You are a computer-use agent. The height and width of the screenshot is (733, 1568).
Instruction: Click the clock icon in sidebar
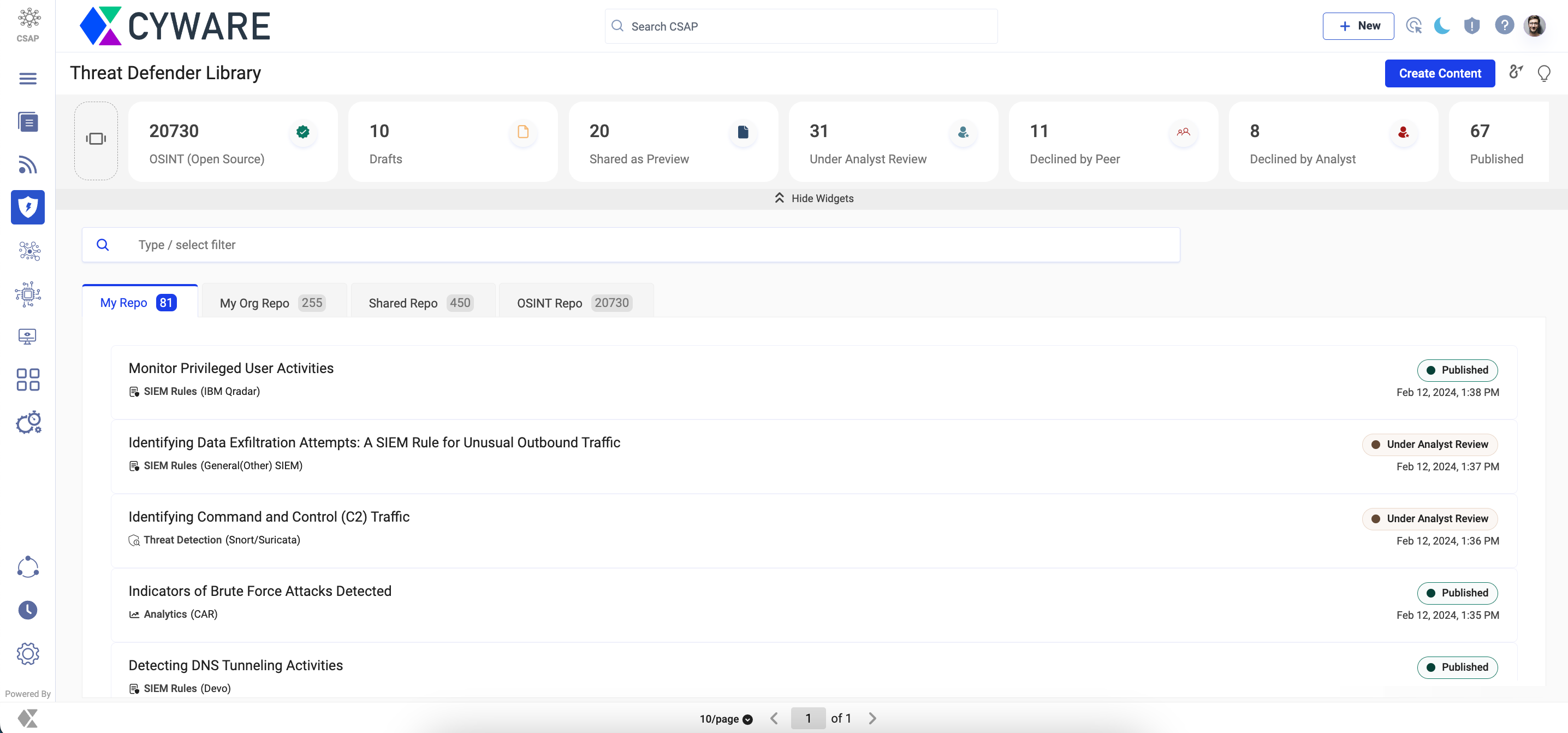click(x=27, y=610)
